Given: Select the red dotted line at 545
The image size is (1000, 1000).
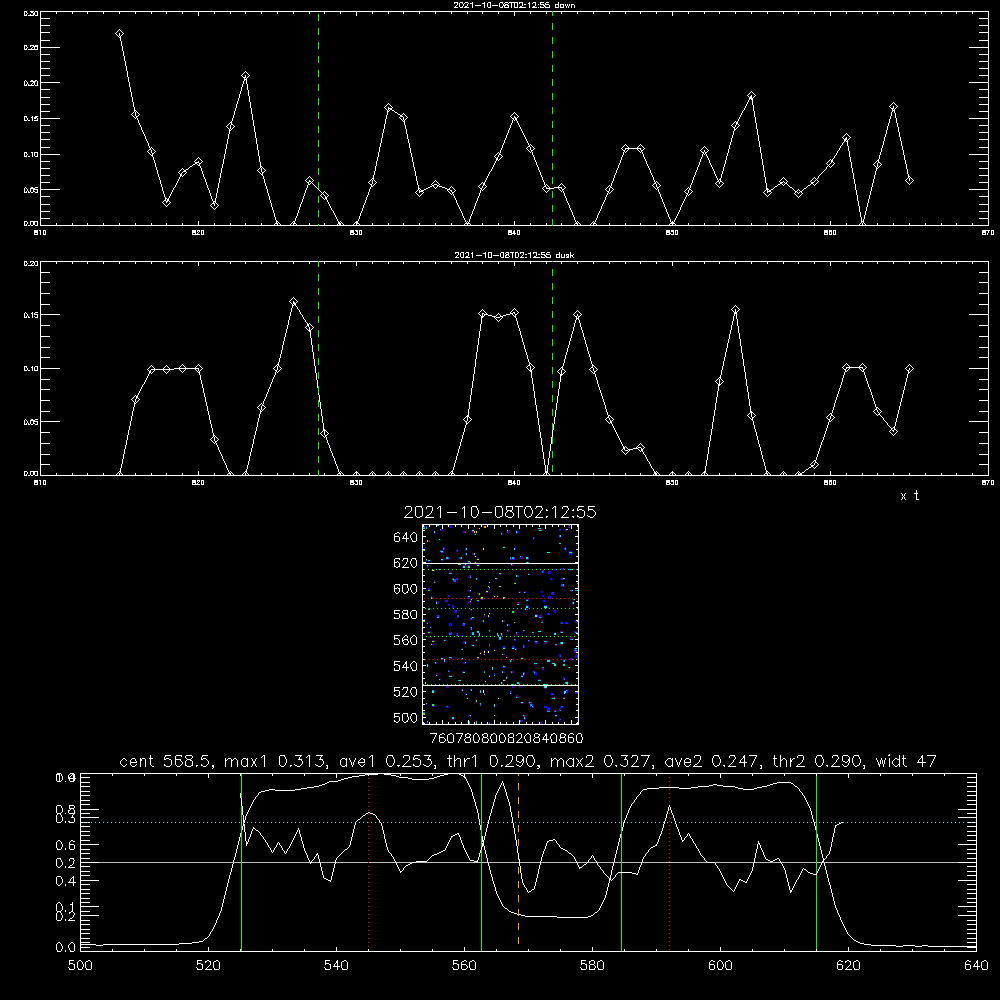Looking at the screenshot, I should coord(369,861).
